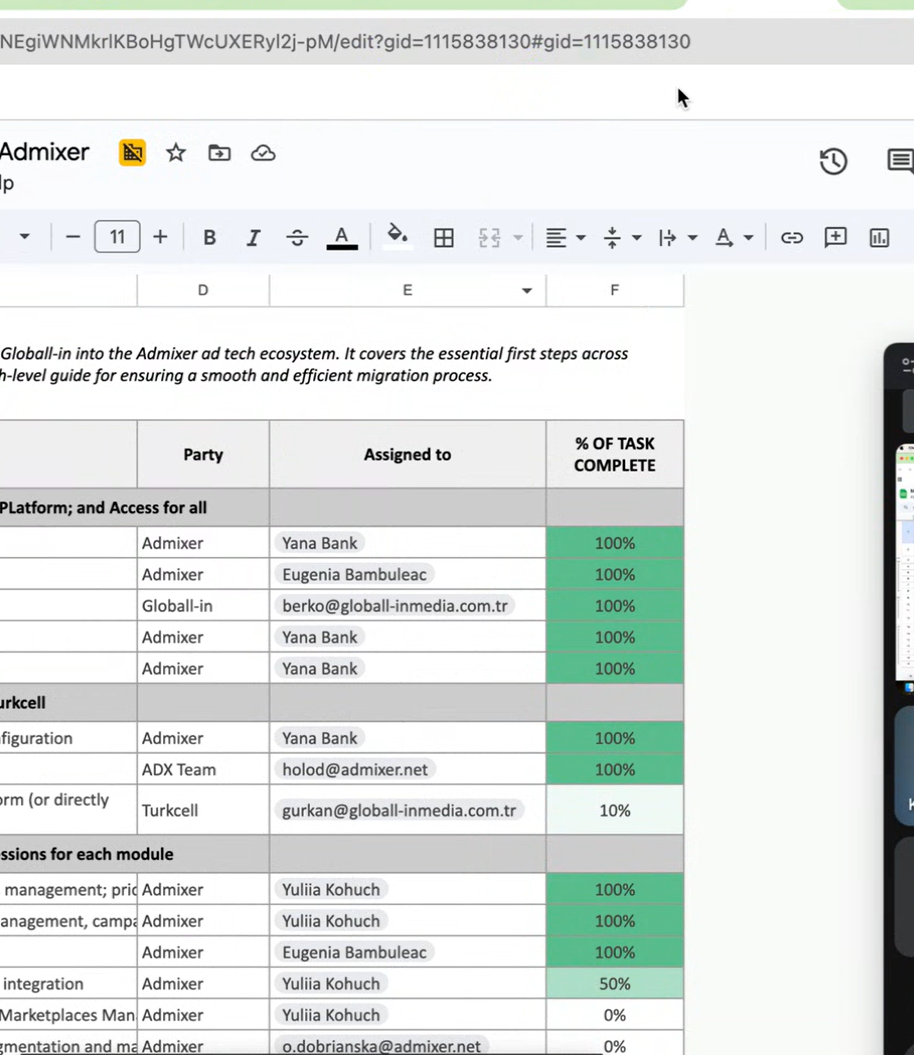Screen dimensions: 914x1055
Task: Move document using the folder icon
Action: (219, 153)
